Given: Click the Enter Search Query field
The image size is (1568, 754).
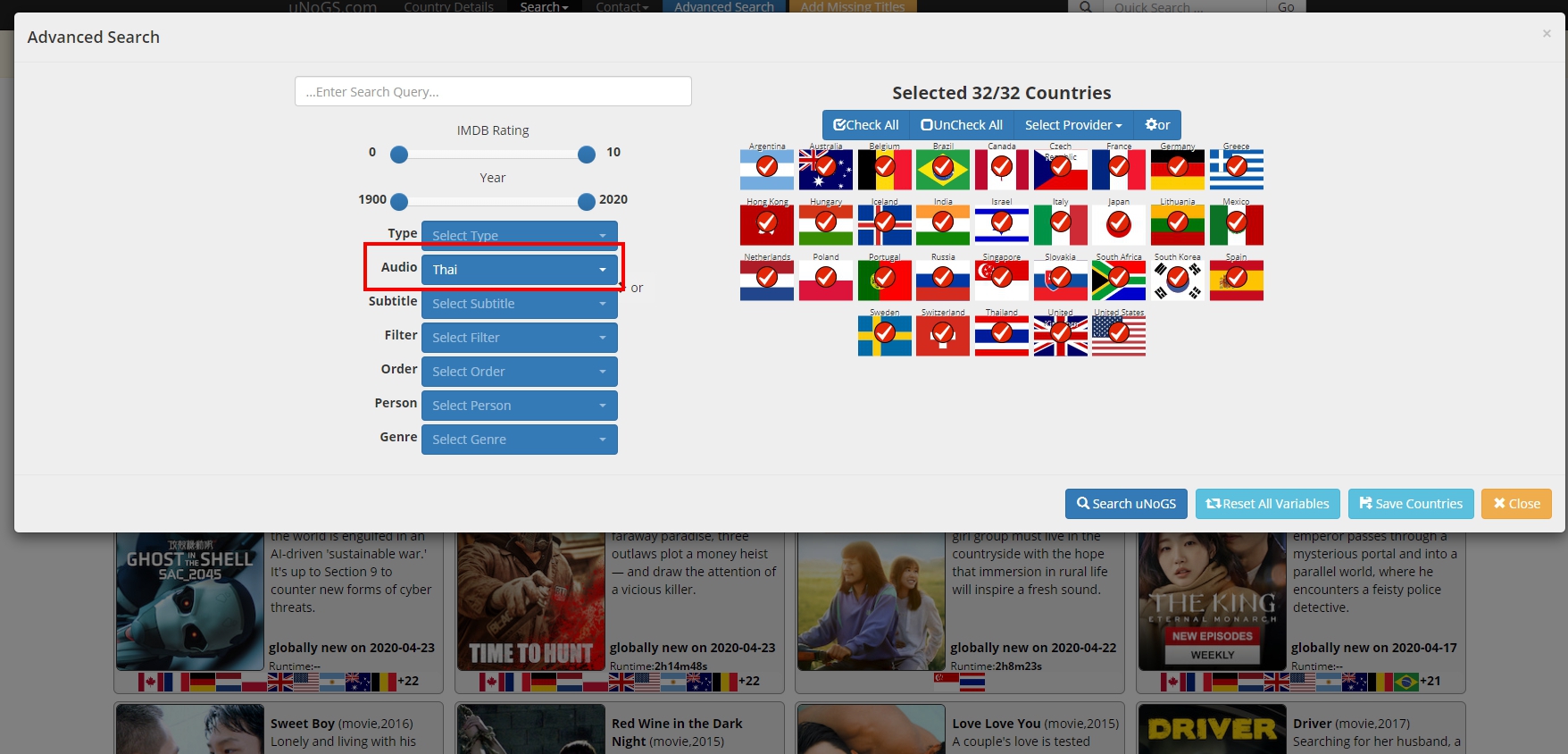Looking at the screenshot, I should click(x=493, y=91).
